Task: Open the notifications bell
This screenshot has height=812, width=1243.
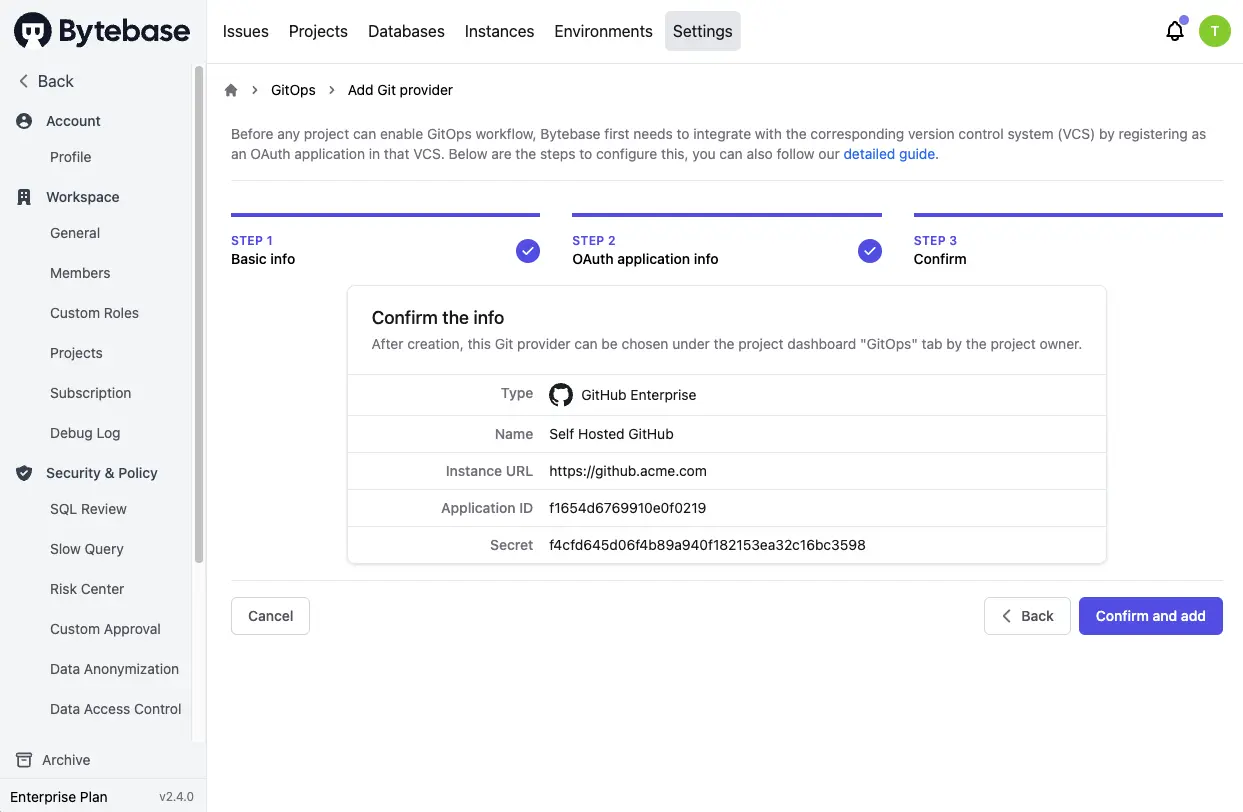Action: (x=1175, y=31)
